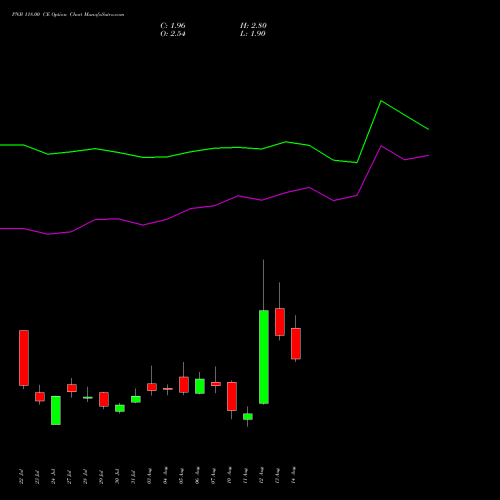Select the '31 Jul' date label

[134, 477]
